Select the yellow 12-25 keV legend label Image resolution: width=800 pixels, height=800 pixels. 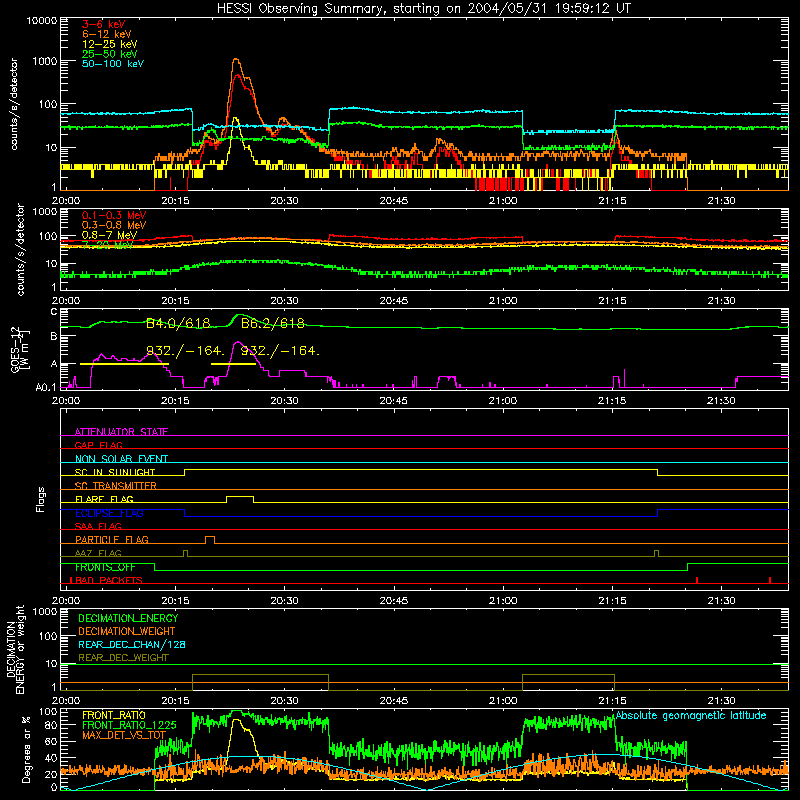pyautogui.click(x=110, y=44)
